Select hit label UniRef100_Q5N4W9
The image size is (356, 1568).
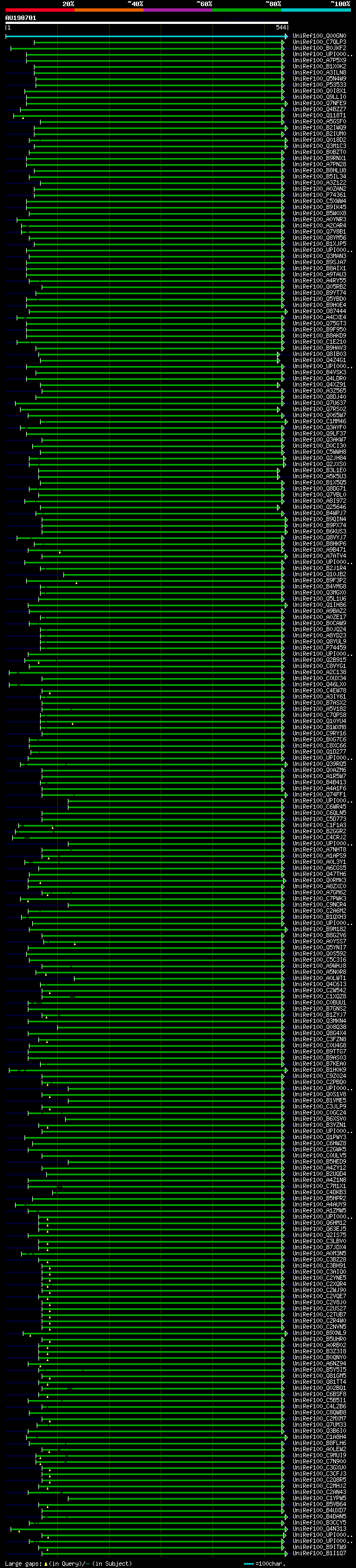[x=319, y=79]
